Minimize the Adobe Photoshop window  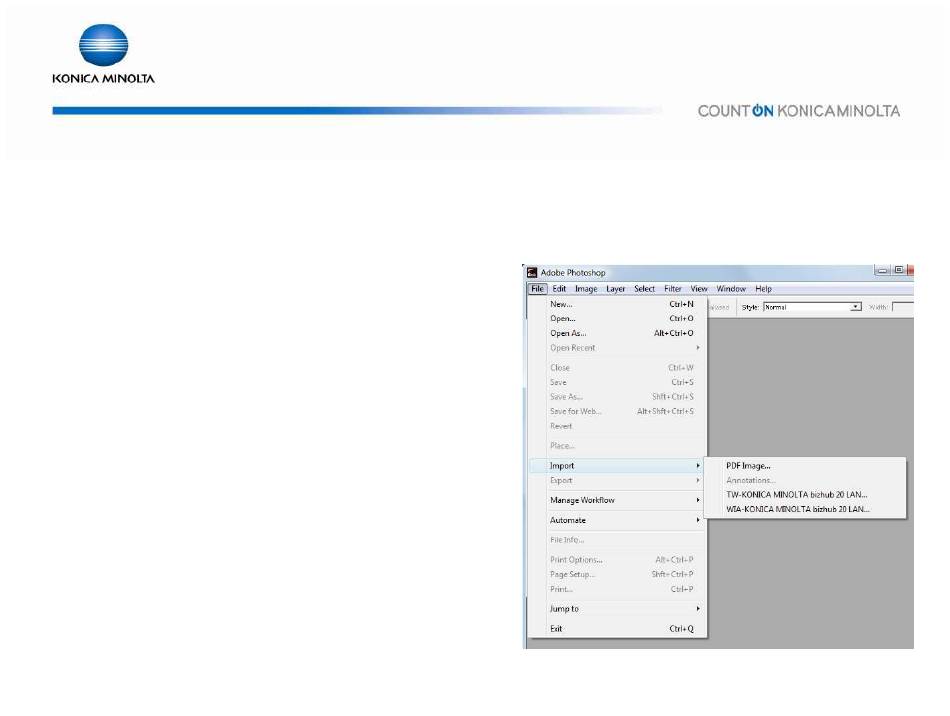883,271
